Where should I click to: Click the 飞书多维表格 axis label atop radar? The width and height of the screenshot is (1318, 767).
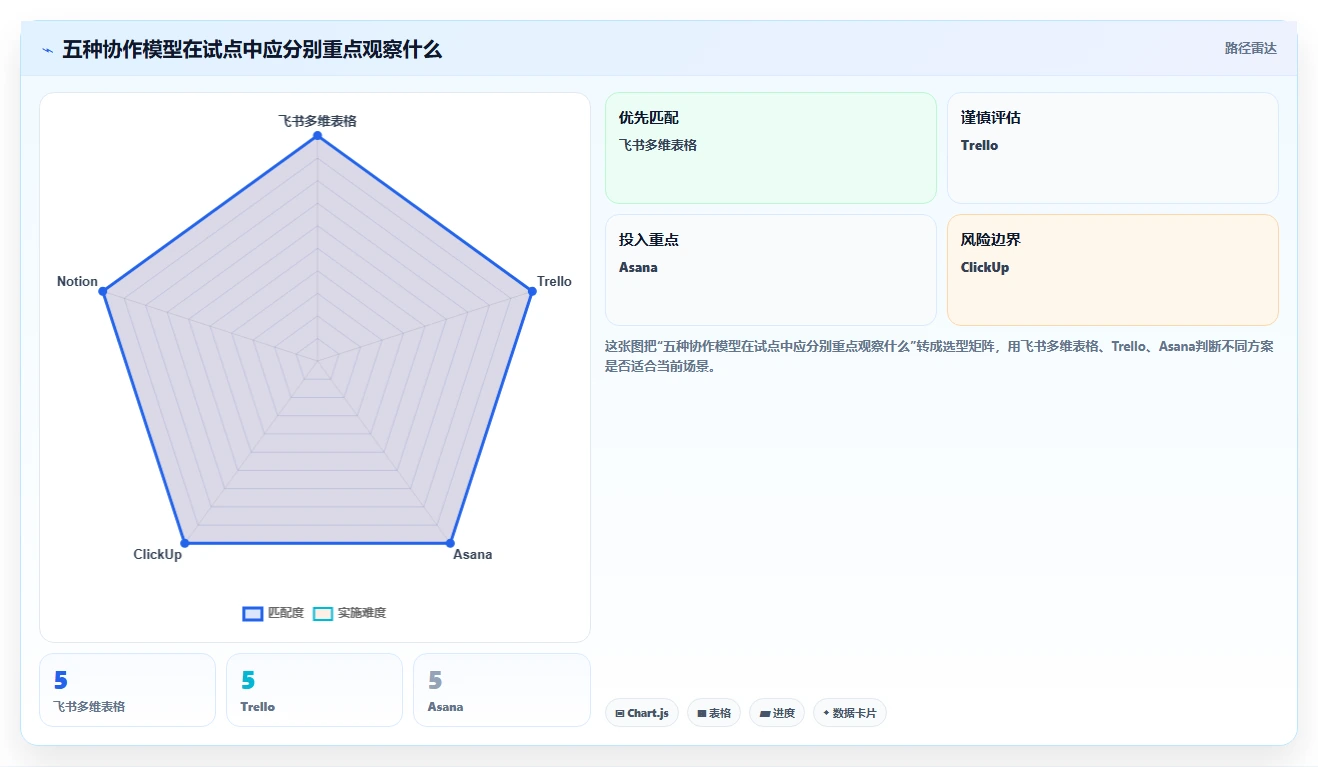317,120
